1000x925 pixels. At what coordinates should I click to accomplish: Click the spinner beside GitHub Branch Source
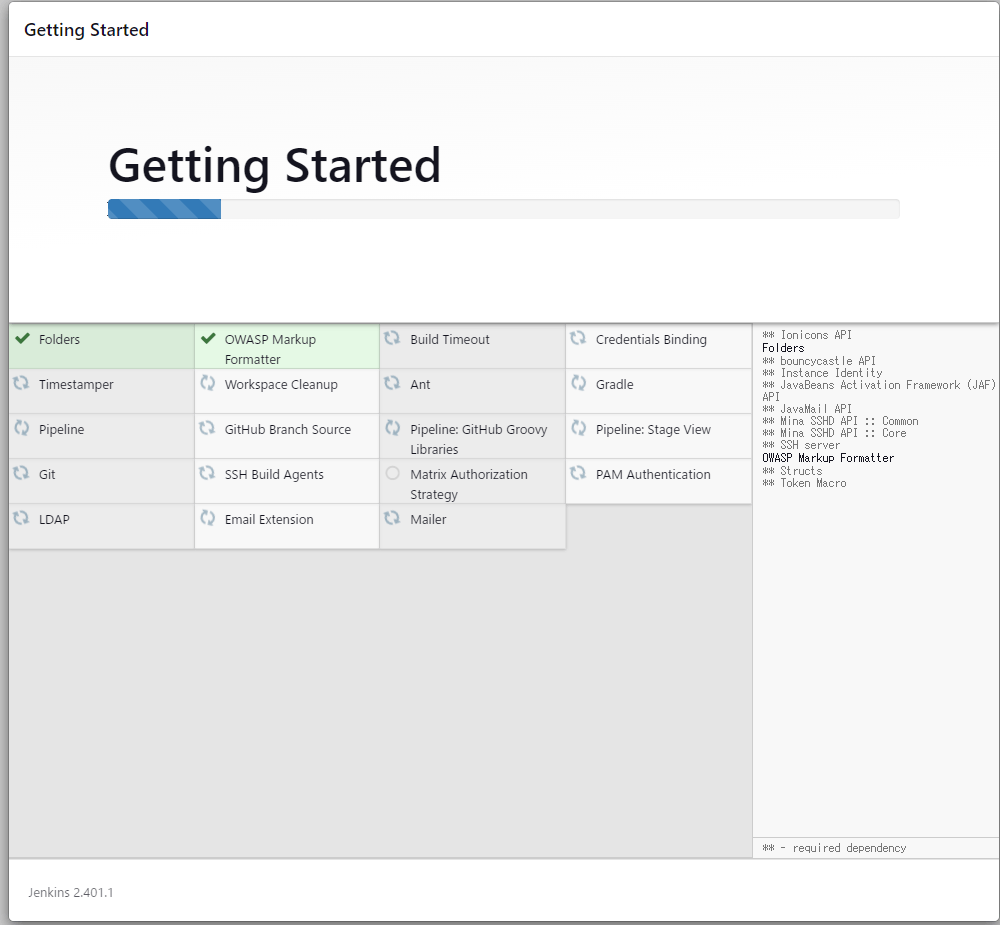[x=207, y=428]
